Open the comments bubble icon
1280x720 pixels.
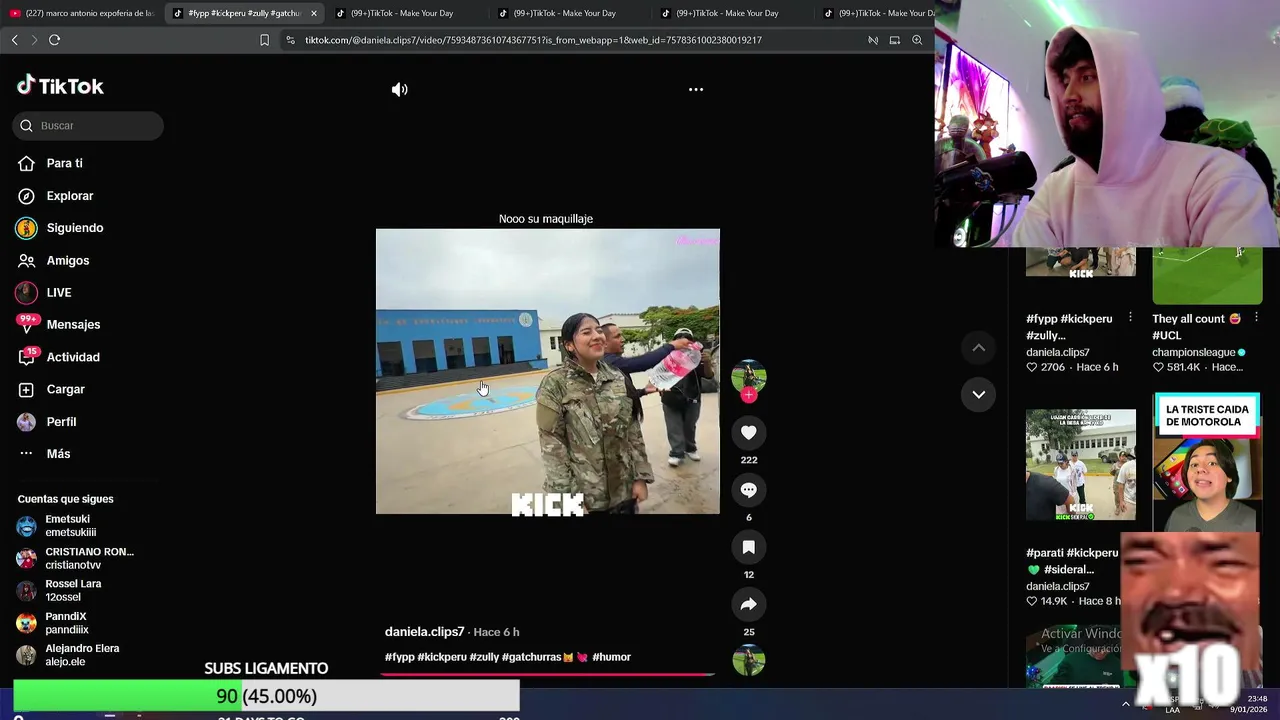tap(748, 489)
